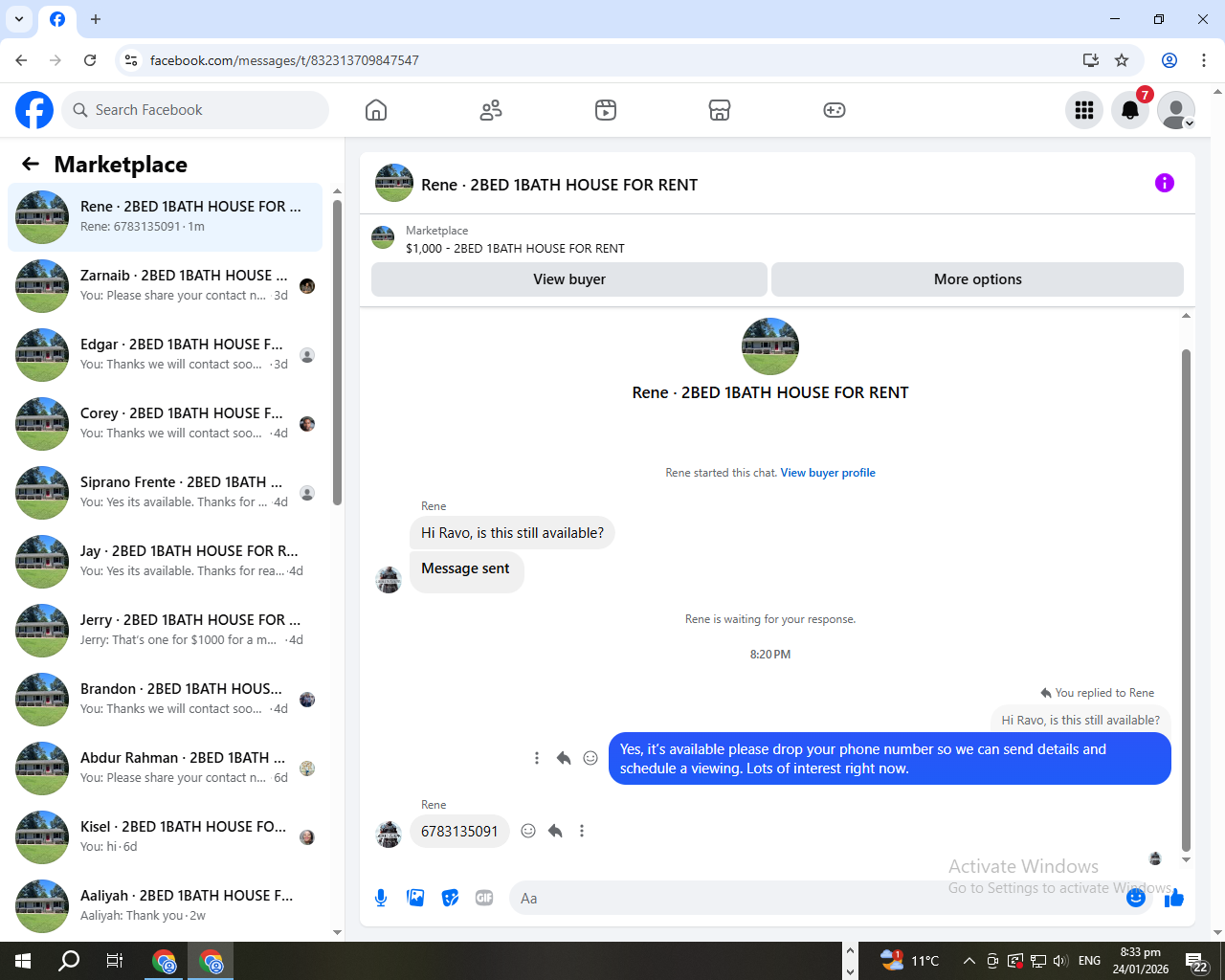Click the back arrow next to Marketplace
This screenshot has width=1225, height=980.
tap(31, 164)
